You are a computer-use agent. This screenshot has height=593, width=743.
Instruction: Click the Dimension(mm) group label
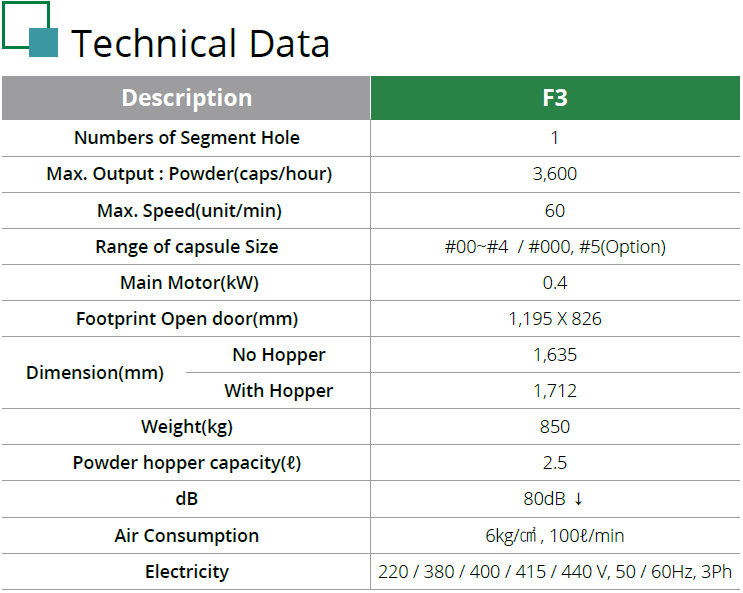point(95,373)
